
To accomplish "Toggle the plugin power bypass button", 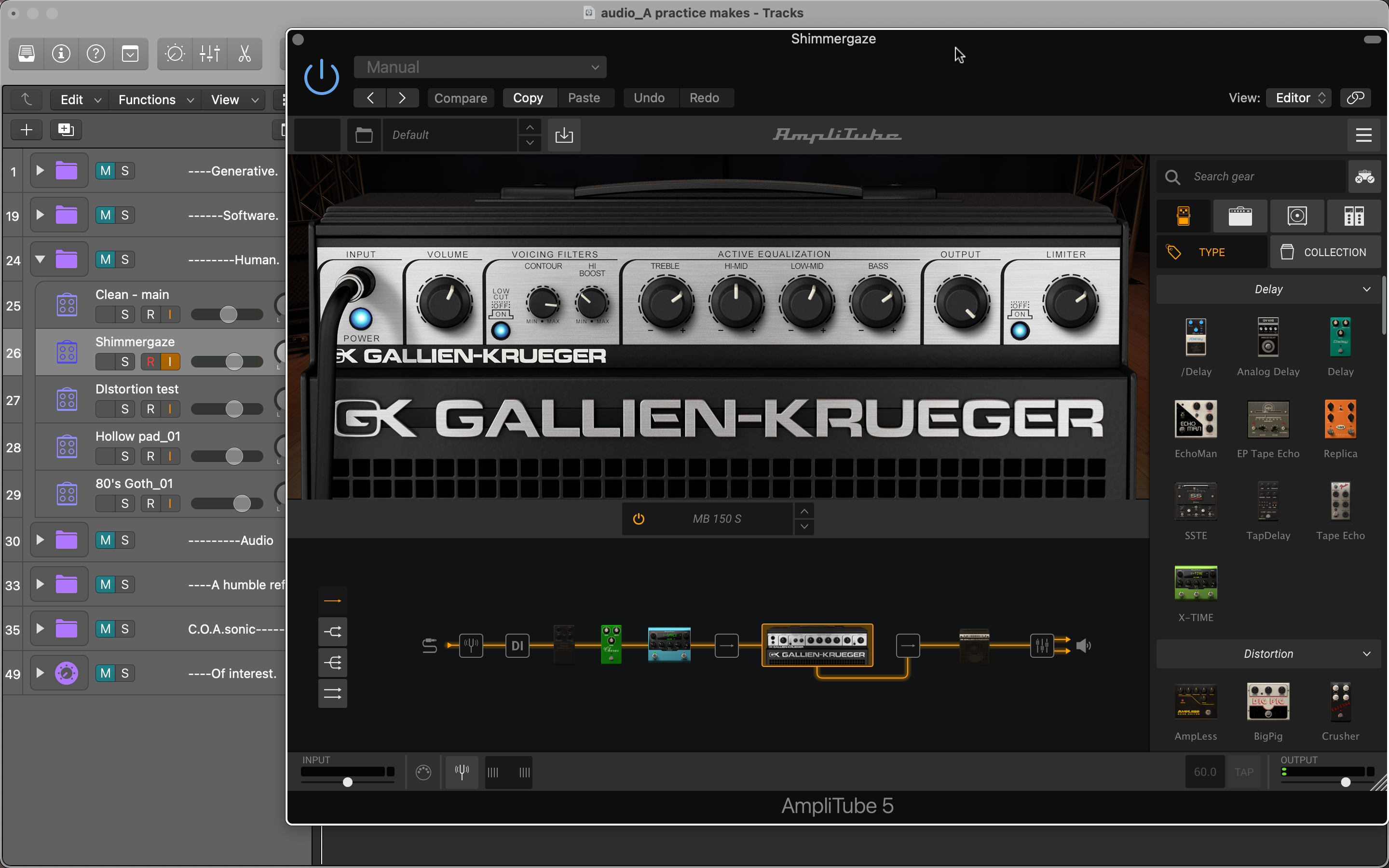I will [x=321, y=78].
